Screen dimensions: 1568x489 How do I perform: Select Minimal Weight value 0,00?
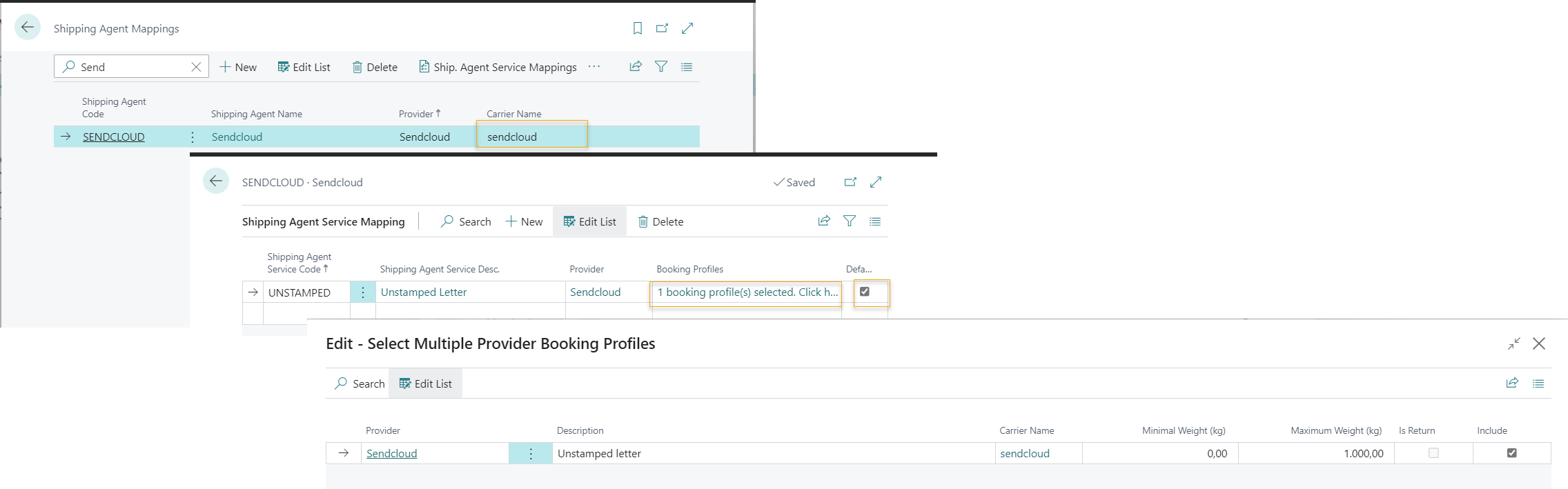(x=1160, y=453)
